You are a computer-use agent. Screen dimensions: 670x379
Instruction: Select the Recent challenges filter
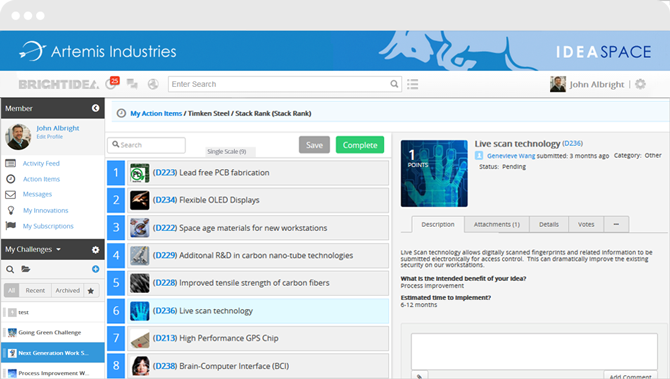tap(35, 291)
